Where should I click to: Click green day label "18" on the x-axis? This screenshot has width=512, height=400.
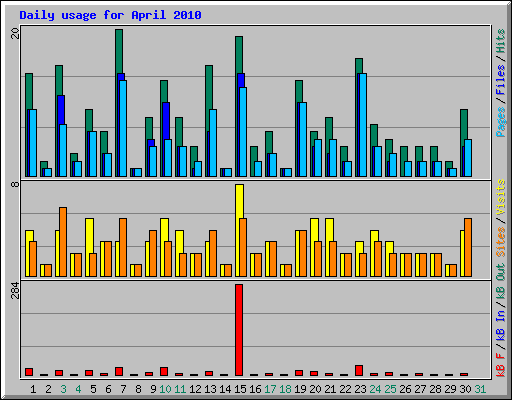pos(285,389)
